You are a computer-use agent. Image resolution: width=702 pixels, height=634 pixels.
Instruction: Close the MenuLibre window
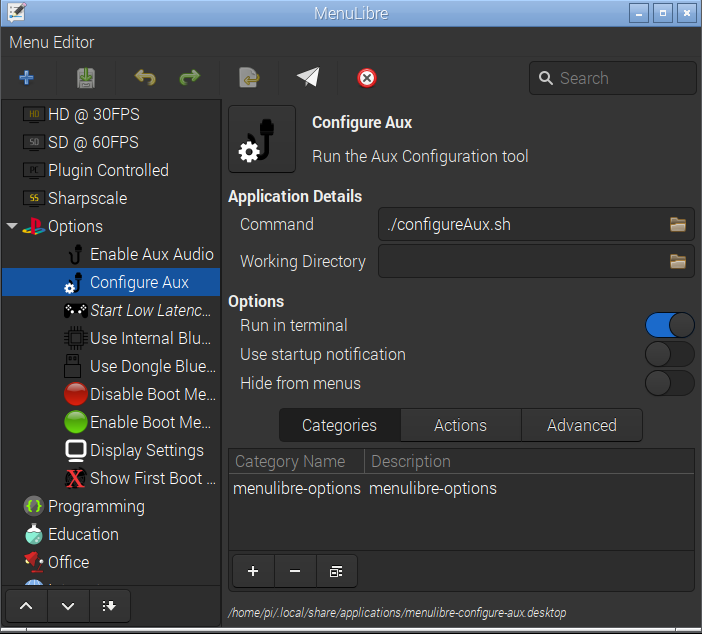coord(687,13)
